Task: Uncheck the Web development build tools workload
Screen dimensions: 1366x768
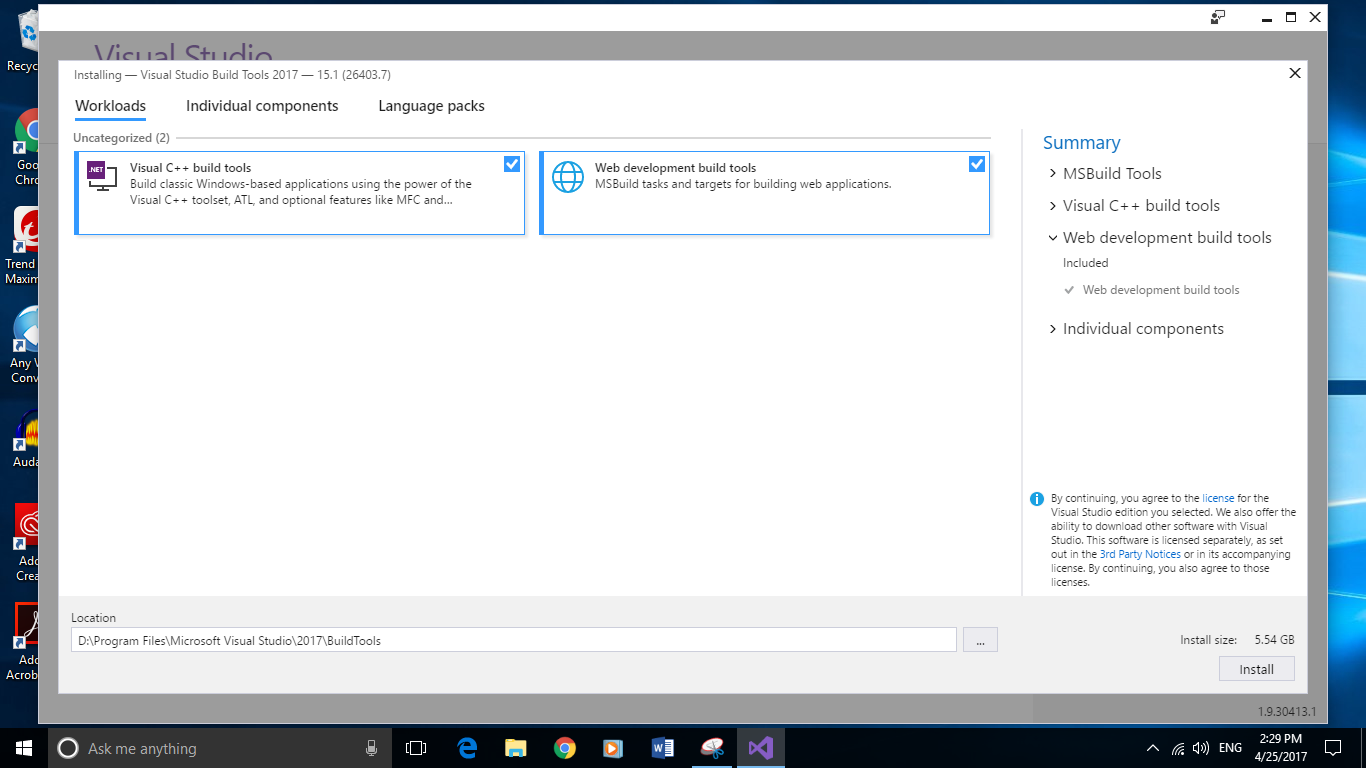Action: (976, 164)
